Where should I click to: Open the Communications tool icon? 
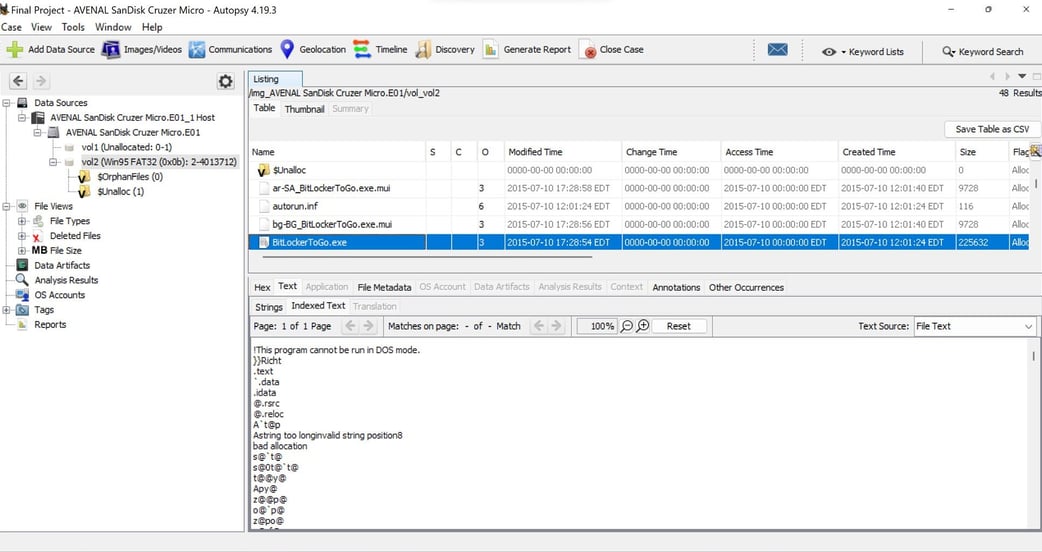point(197,49)
